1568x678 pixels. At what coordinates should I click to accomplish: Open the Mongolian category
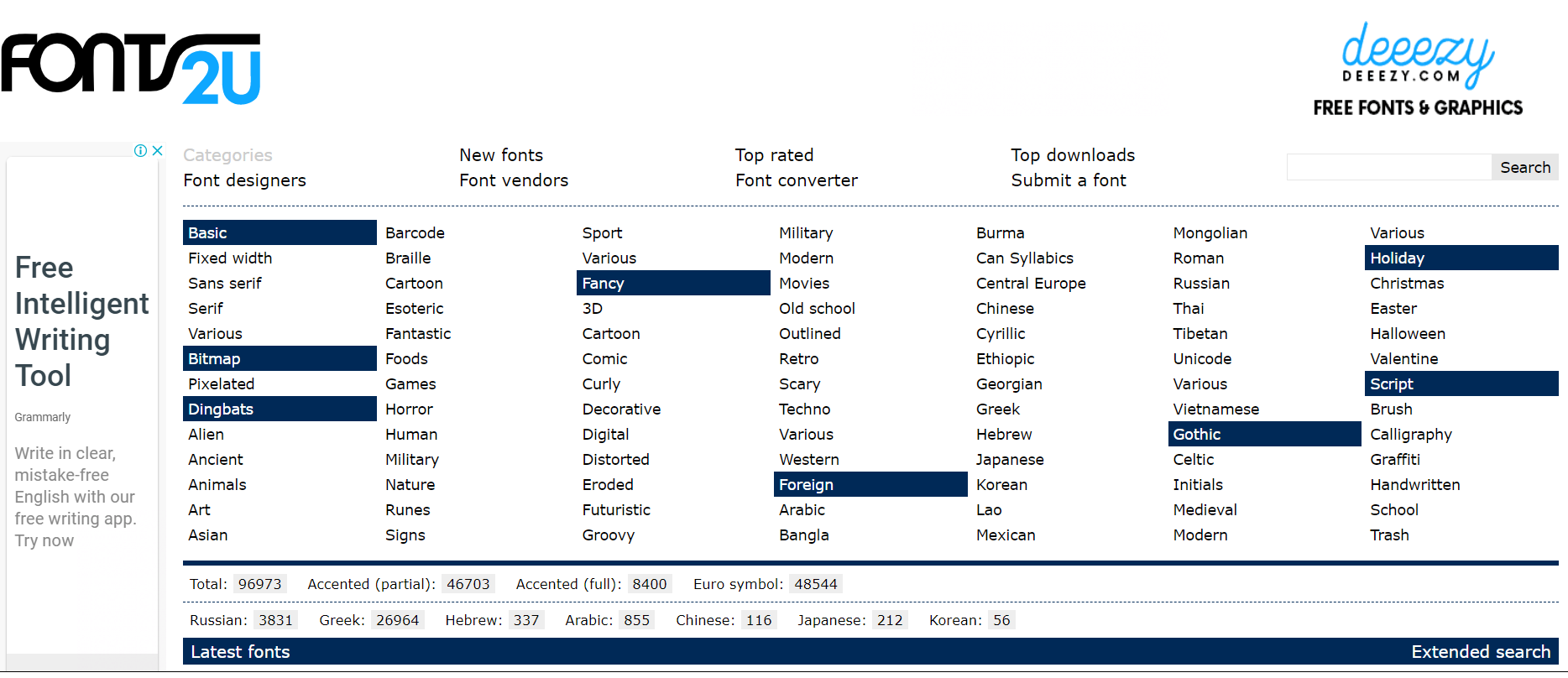tap(1210, 232)
